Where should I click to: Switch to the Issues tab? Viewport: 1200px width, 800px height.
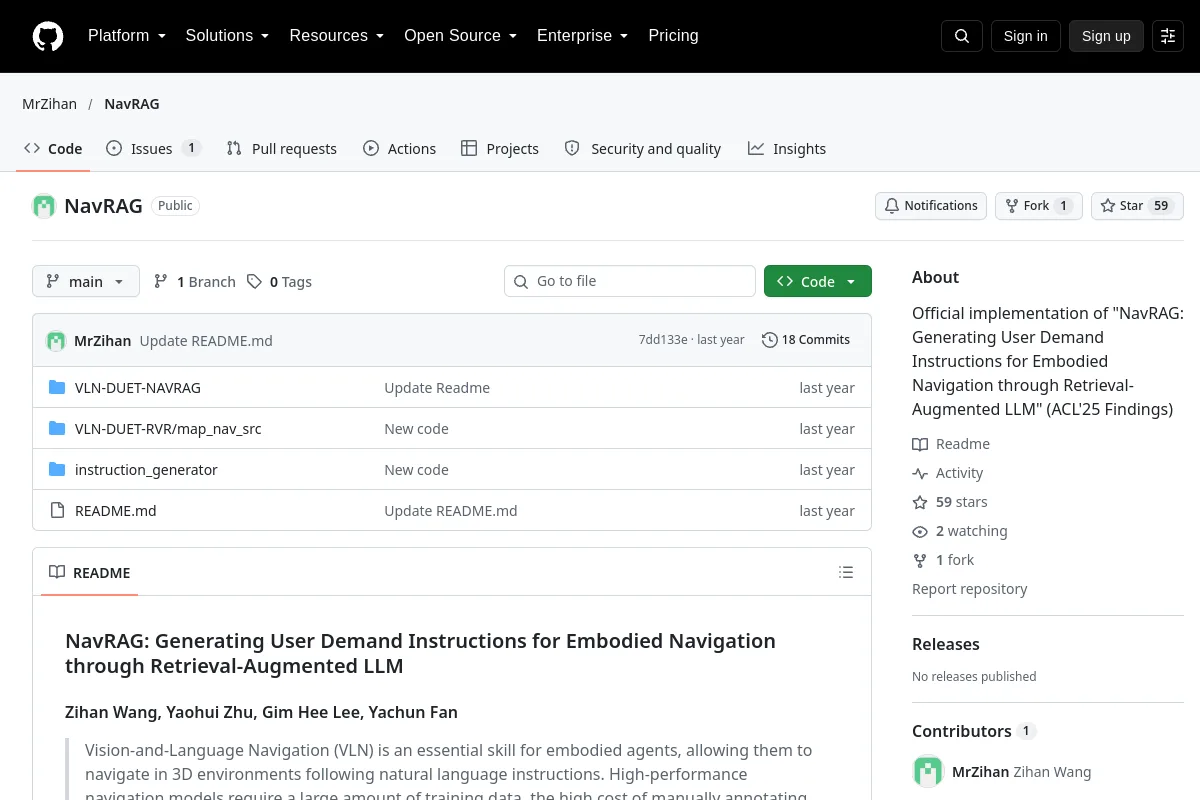point(154,149)
